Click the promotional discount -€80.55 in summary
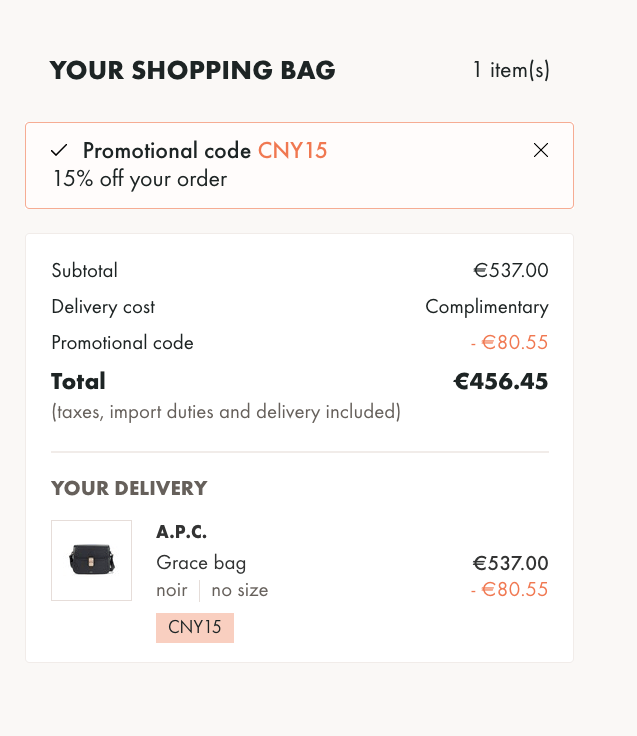 [x=509, y=343]
